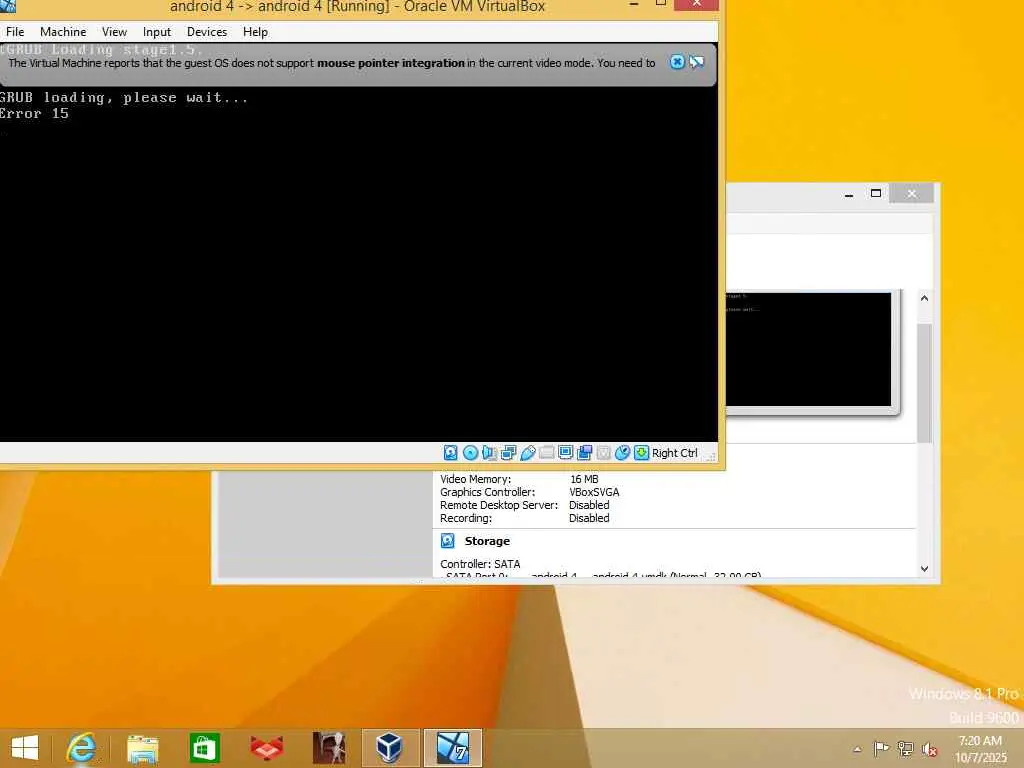Open Windows Store from taskbar
Viewport: 1024px width, 768px height.
[204, 748]
